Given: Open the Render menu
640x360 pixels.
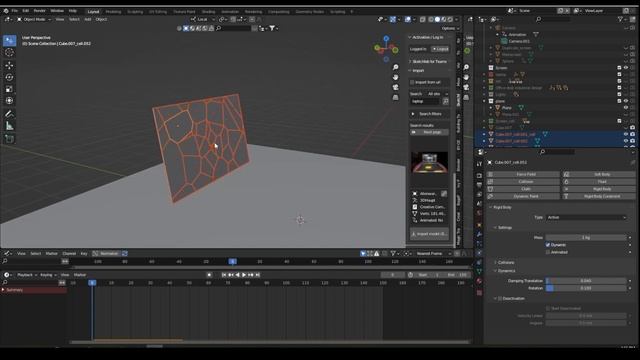Looking at the screenshot, I should [x=39, y=11].
